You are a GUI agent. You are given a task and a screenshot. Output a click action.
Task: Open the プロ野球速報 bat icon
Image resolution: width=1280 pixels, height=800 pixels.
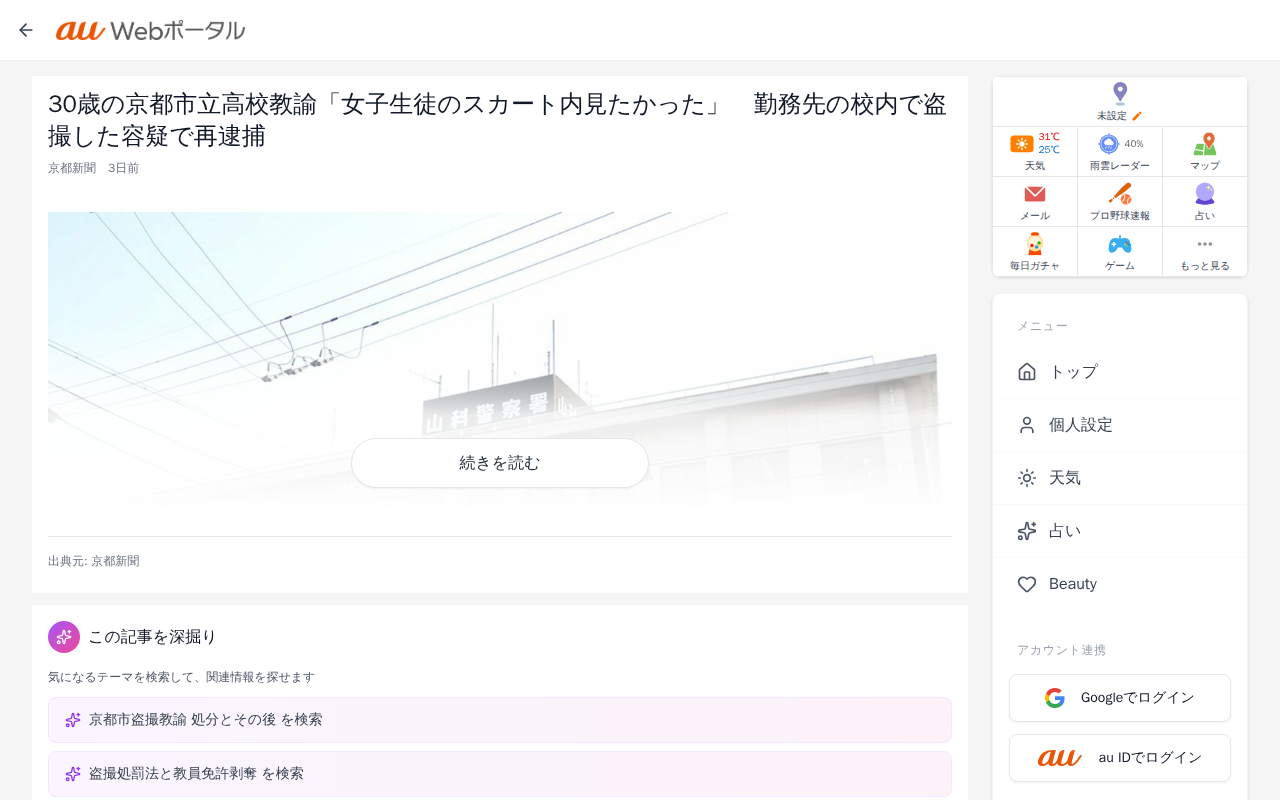1120,194
